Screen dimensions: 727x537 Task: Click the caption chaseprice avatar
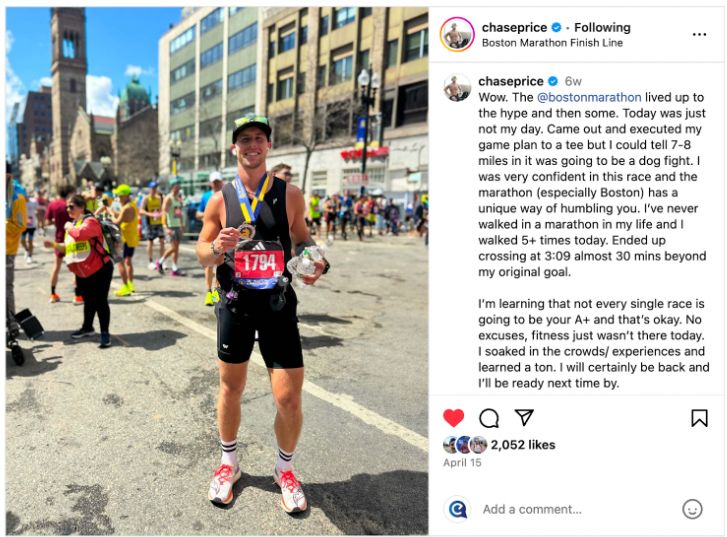click(x=457, y=87)
